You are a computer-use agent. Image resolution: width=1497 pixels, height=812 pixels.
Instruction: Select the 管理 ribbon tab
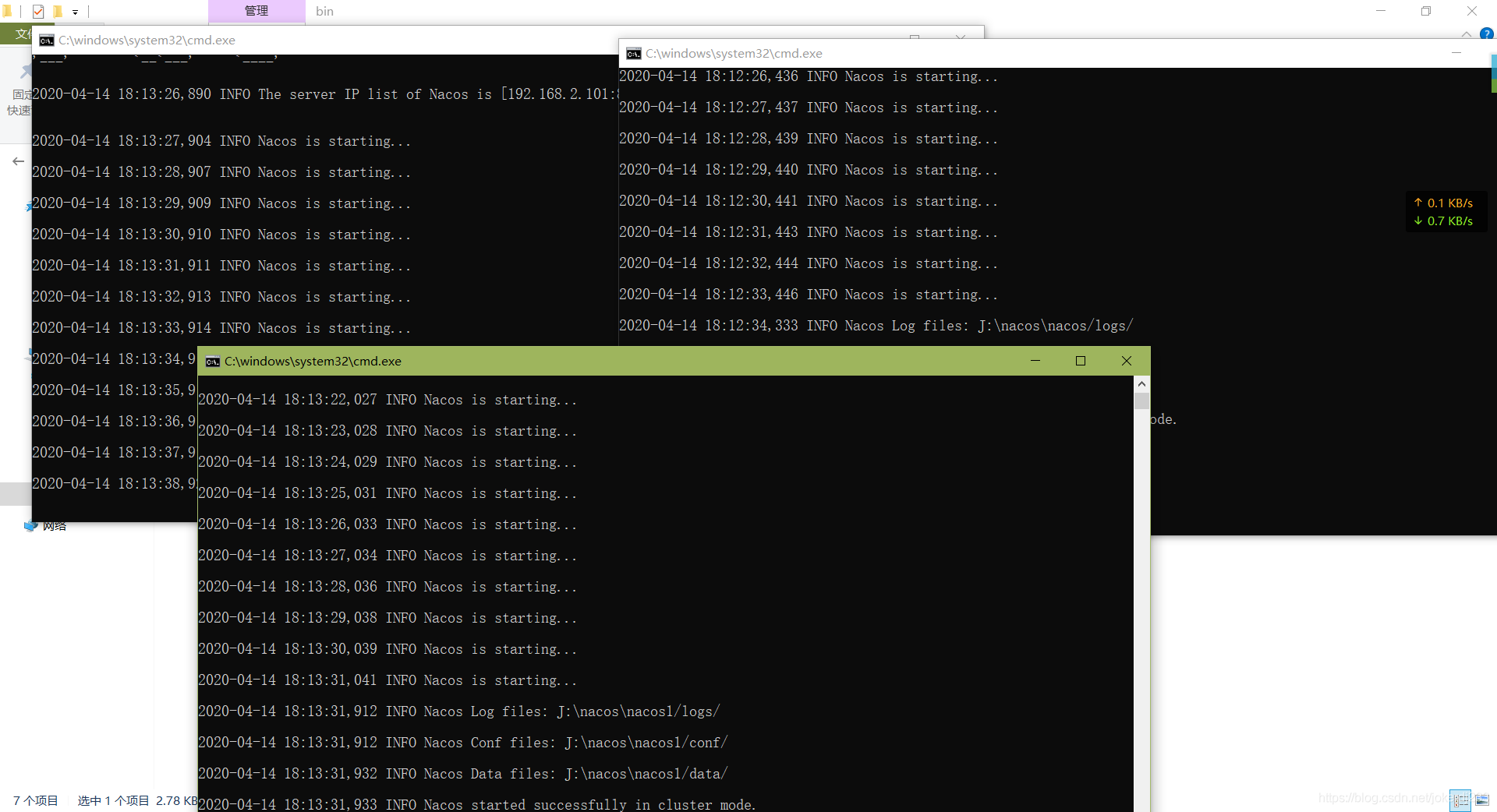(x=257, y=11)
